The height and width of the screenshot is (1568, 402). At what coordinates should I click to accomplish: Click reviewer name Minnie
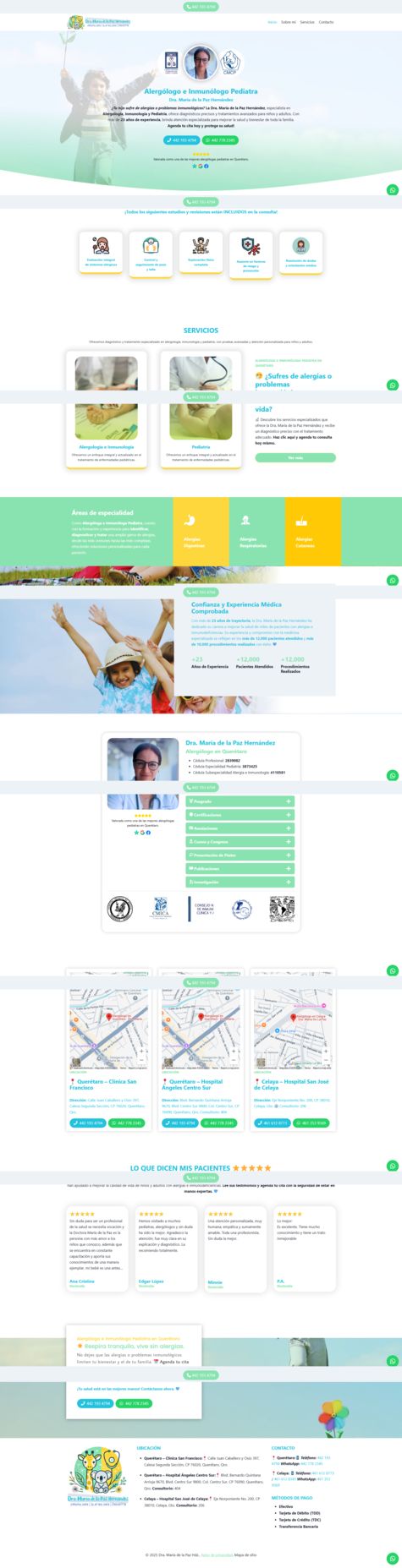coord(215,1281)
